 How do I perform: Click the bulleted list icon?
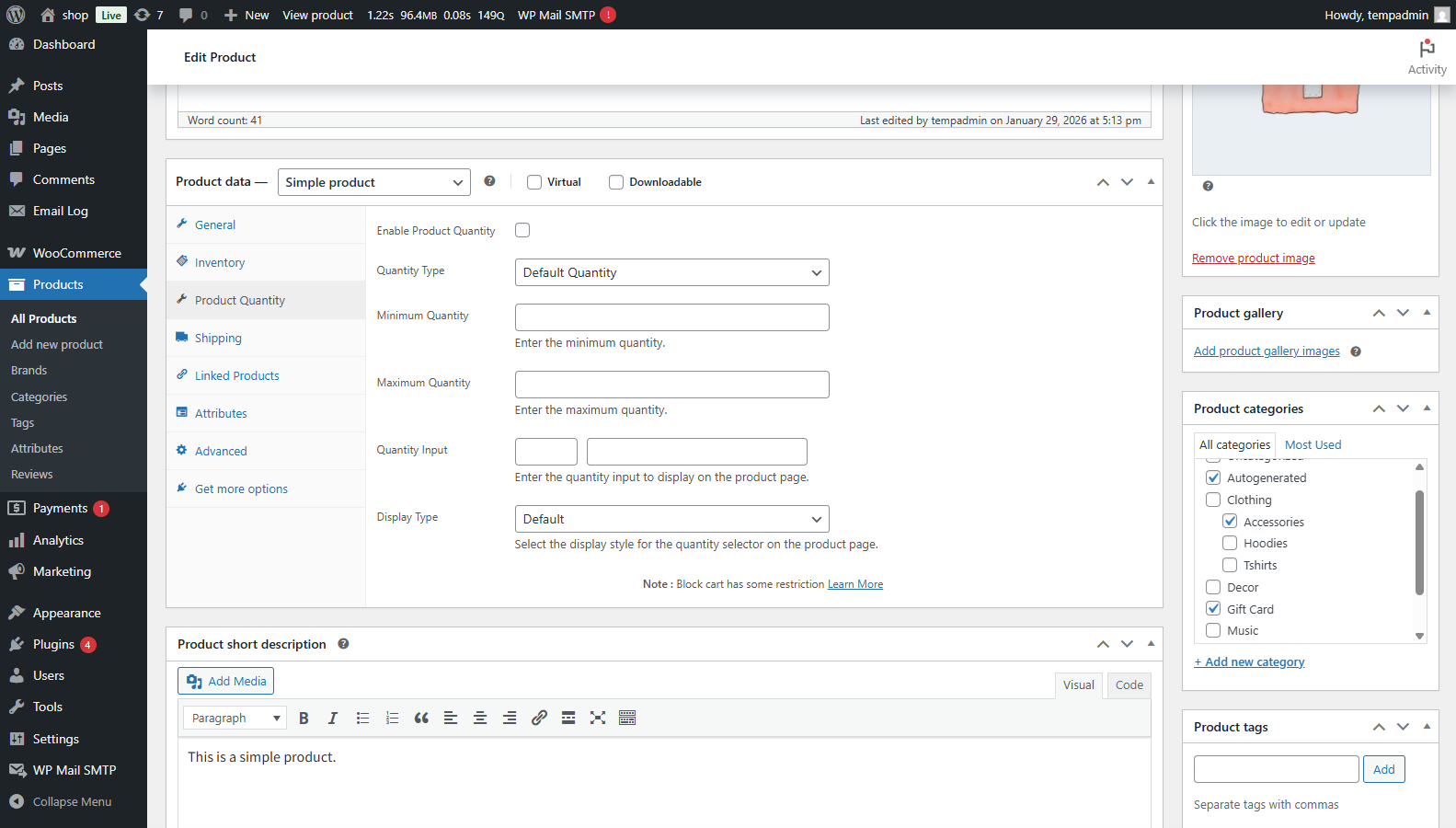coord(362,719)
